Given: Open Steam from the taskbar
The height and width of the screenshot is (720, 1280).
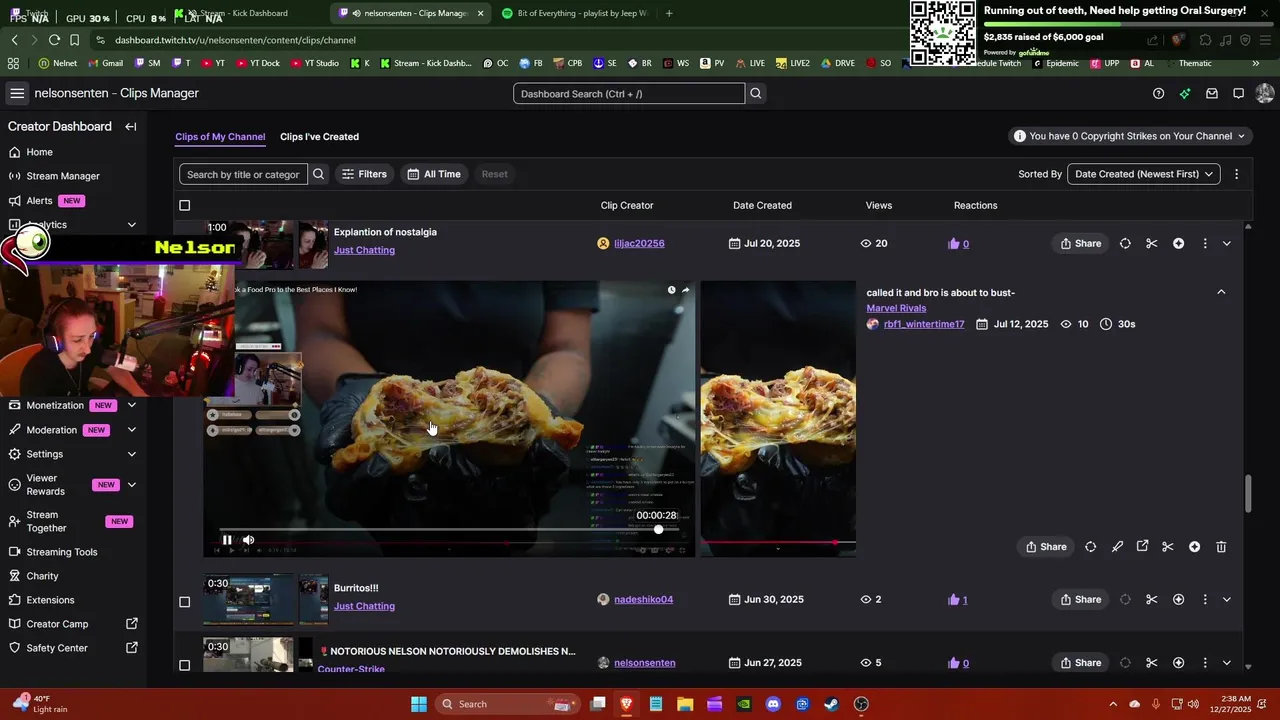Looking at the screenshot, I should point(832,704).
